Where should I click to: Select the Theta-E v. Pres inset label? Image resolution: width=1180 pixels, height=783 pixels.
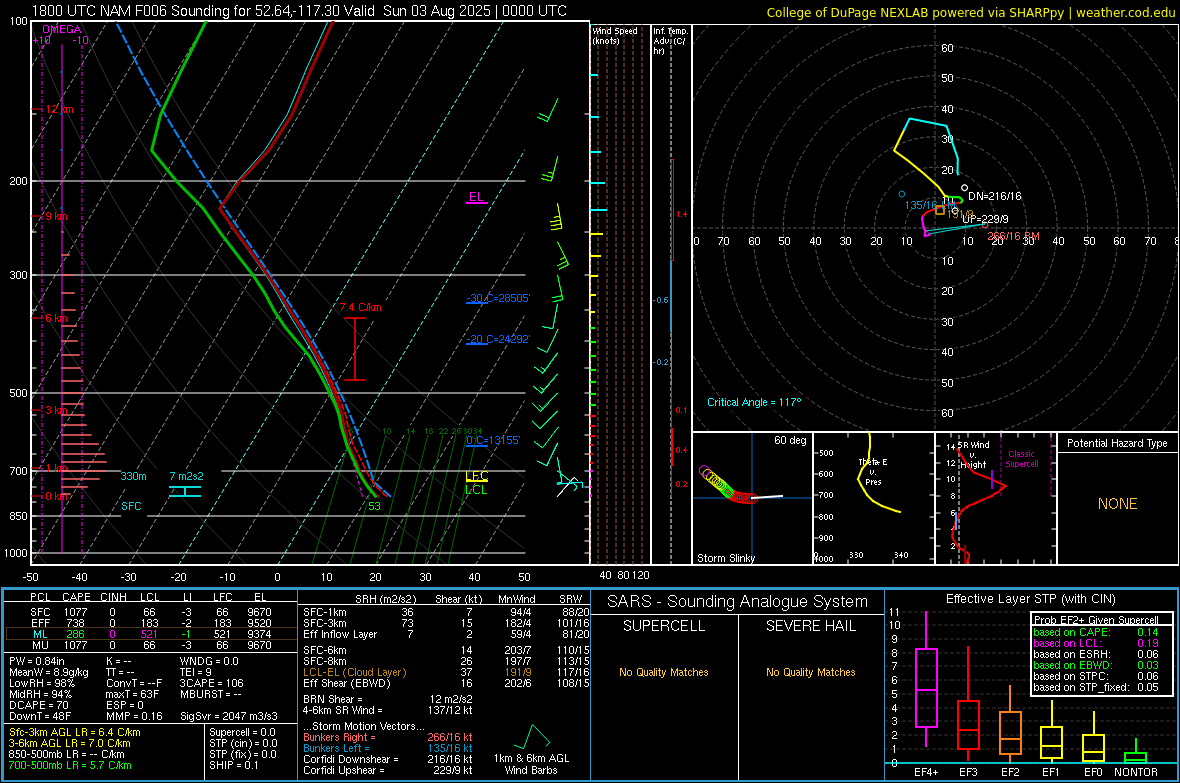coord(873,471)
